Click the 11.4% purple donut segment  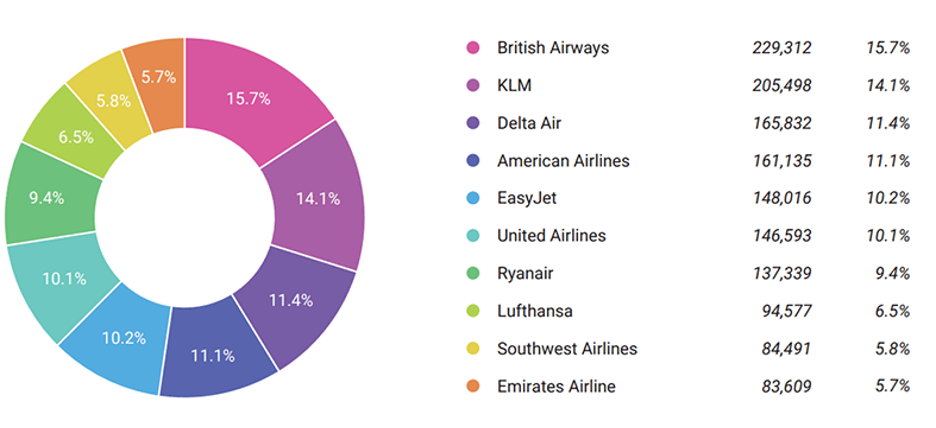click(x=291, y=300)
